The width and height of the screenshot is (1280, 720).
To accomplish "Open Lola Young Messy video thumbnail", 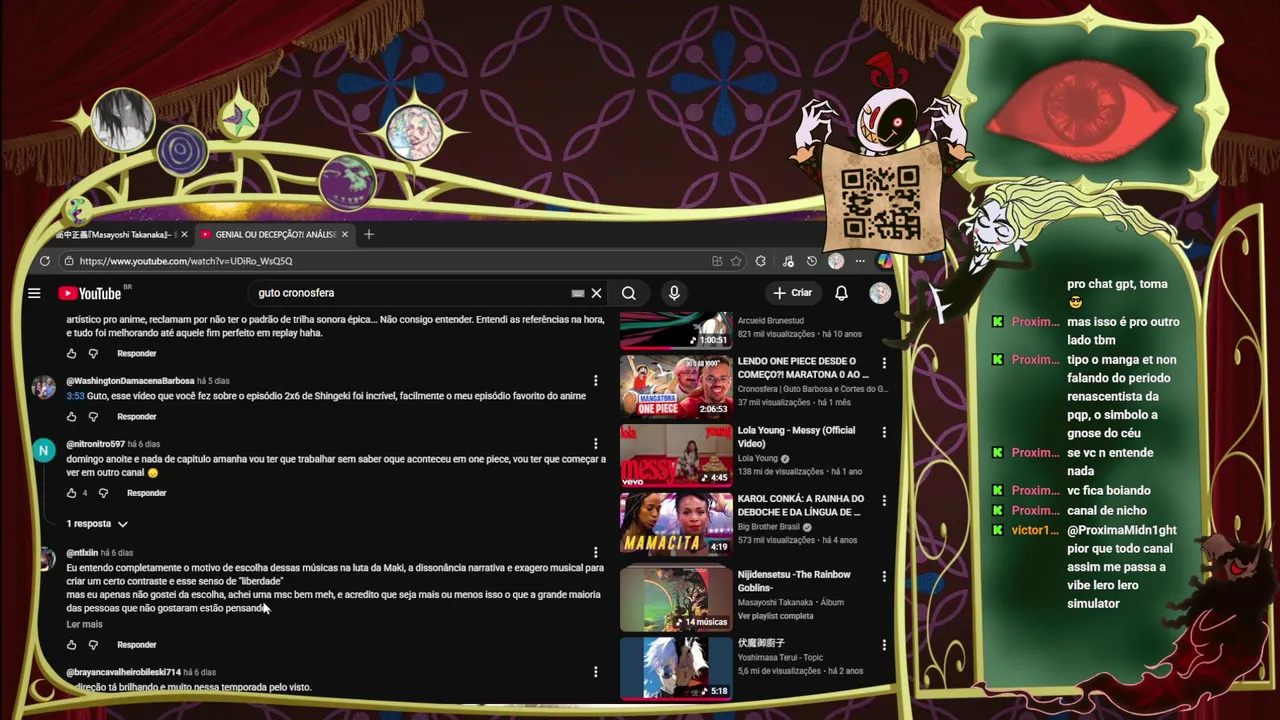I will click(x=676, y=455).
